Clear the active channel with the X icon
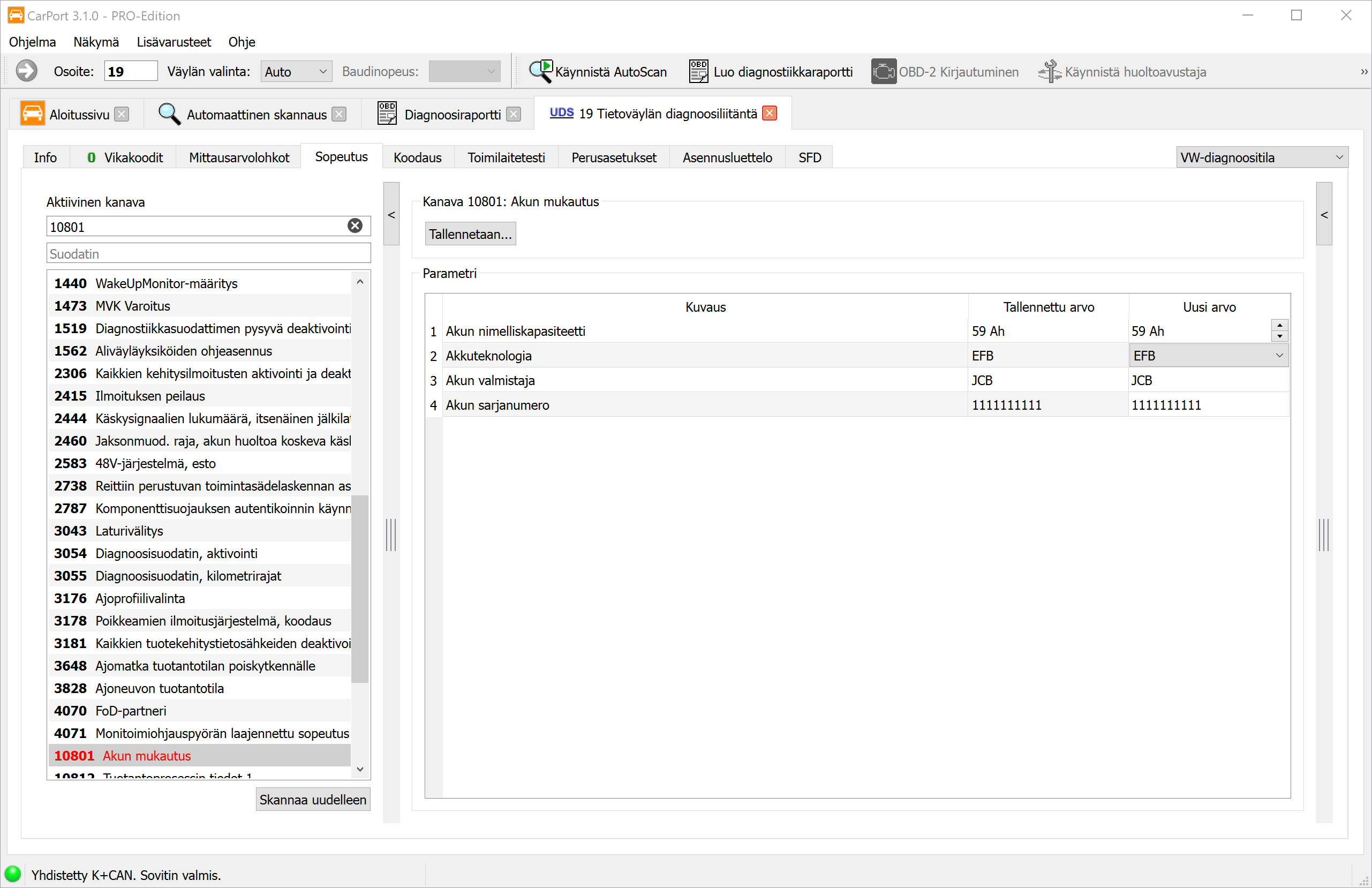This screenshot has width=1372, height=888. pos(355,226)
